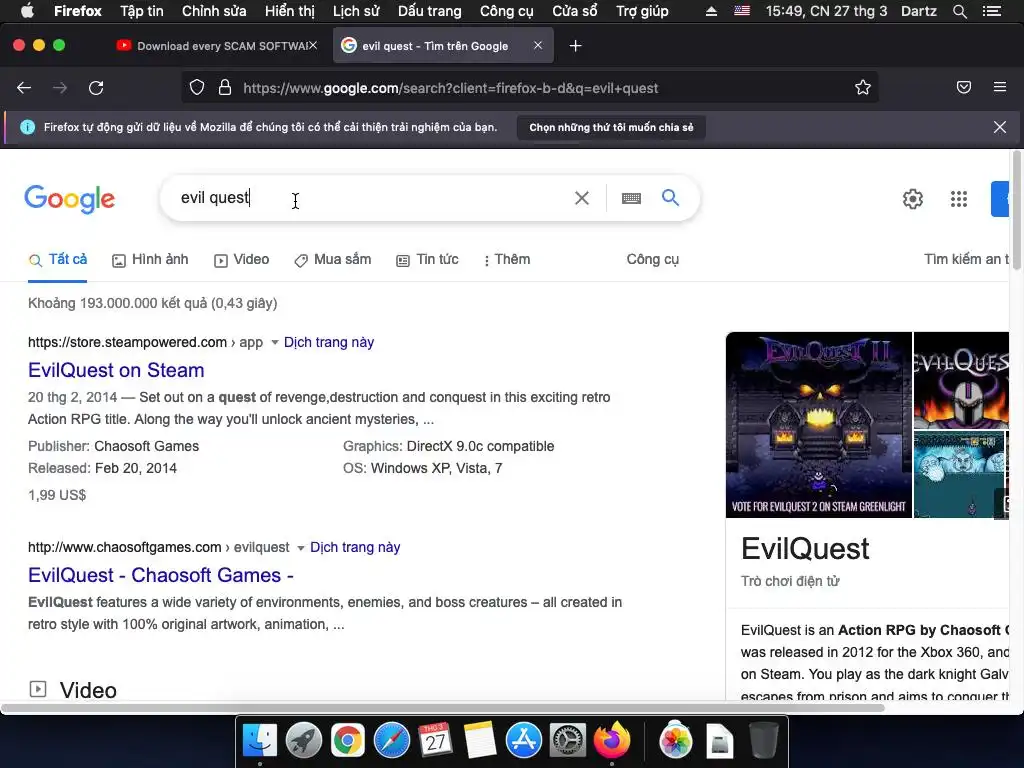Open Firefox hamburger application menu
Screen dimensions: 1024x768
click(x=1000, y=87)
